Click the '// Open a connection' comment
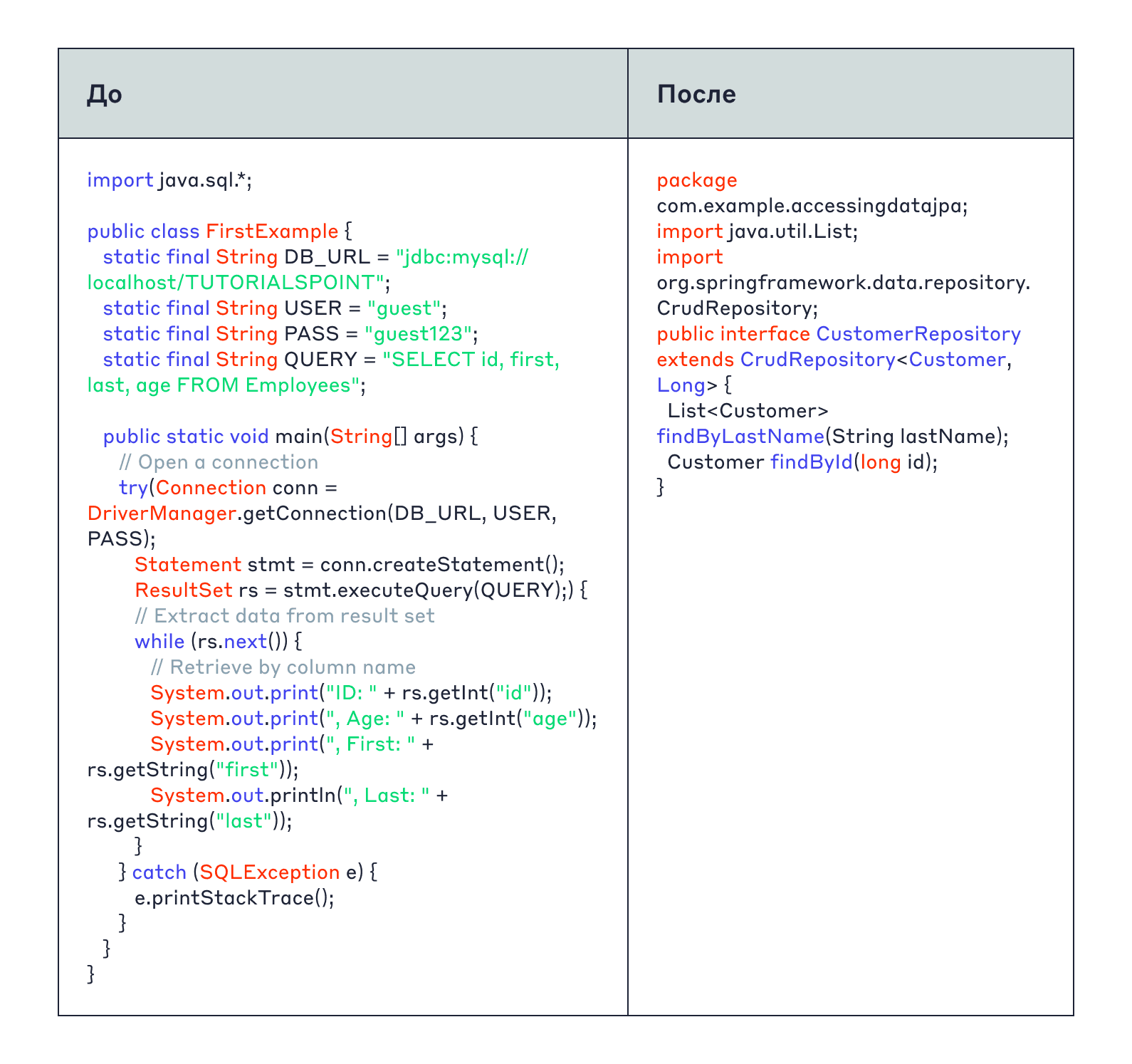 (x=219, y=462)
